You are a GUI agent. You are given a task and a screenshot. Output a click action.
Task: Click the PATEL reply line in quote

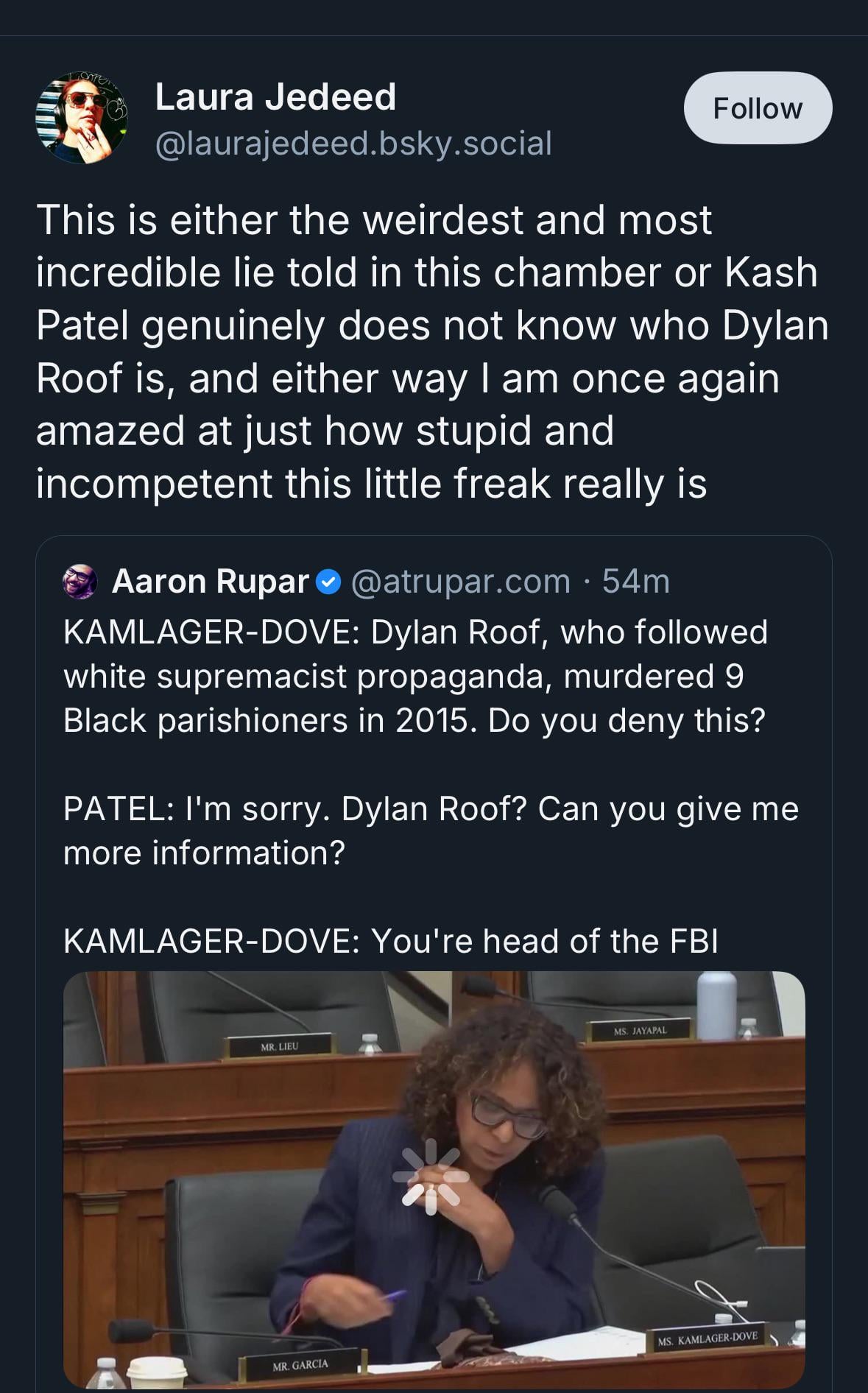point(431,830)
